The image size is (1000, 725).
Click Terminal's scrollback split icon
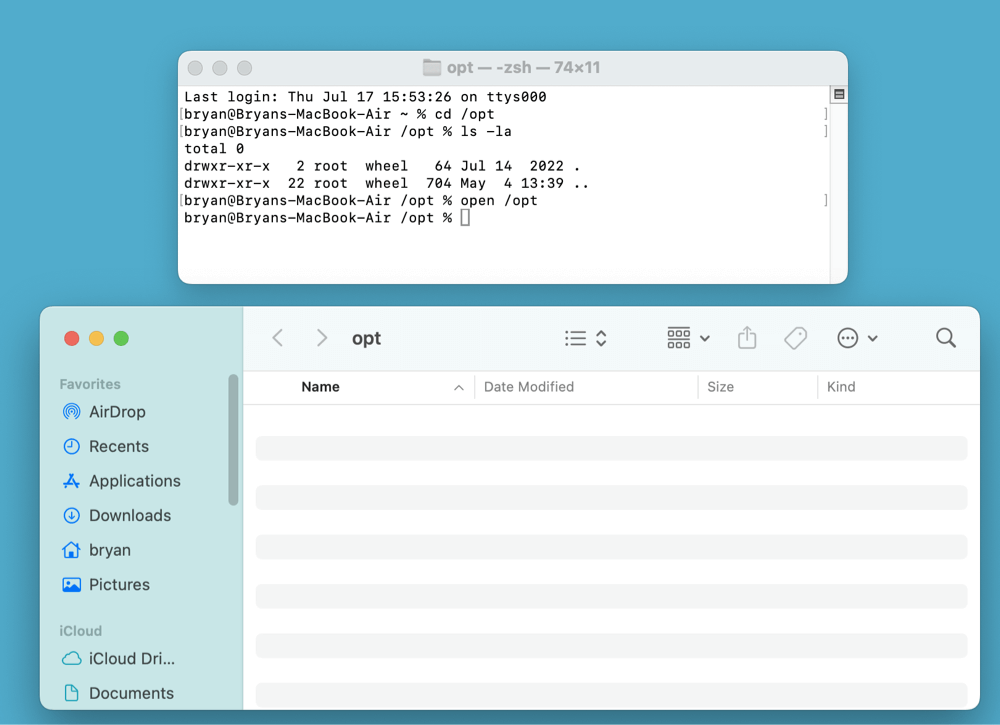tap(838, 92)
